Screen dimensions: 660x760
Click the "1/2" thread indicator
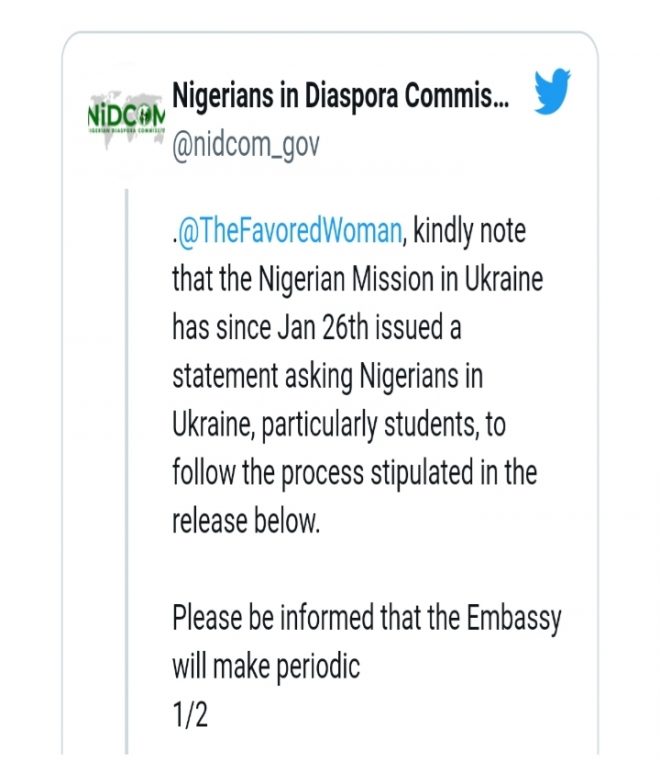click(190, 714)
